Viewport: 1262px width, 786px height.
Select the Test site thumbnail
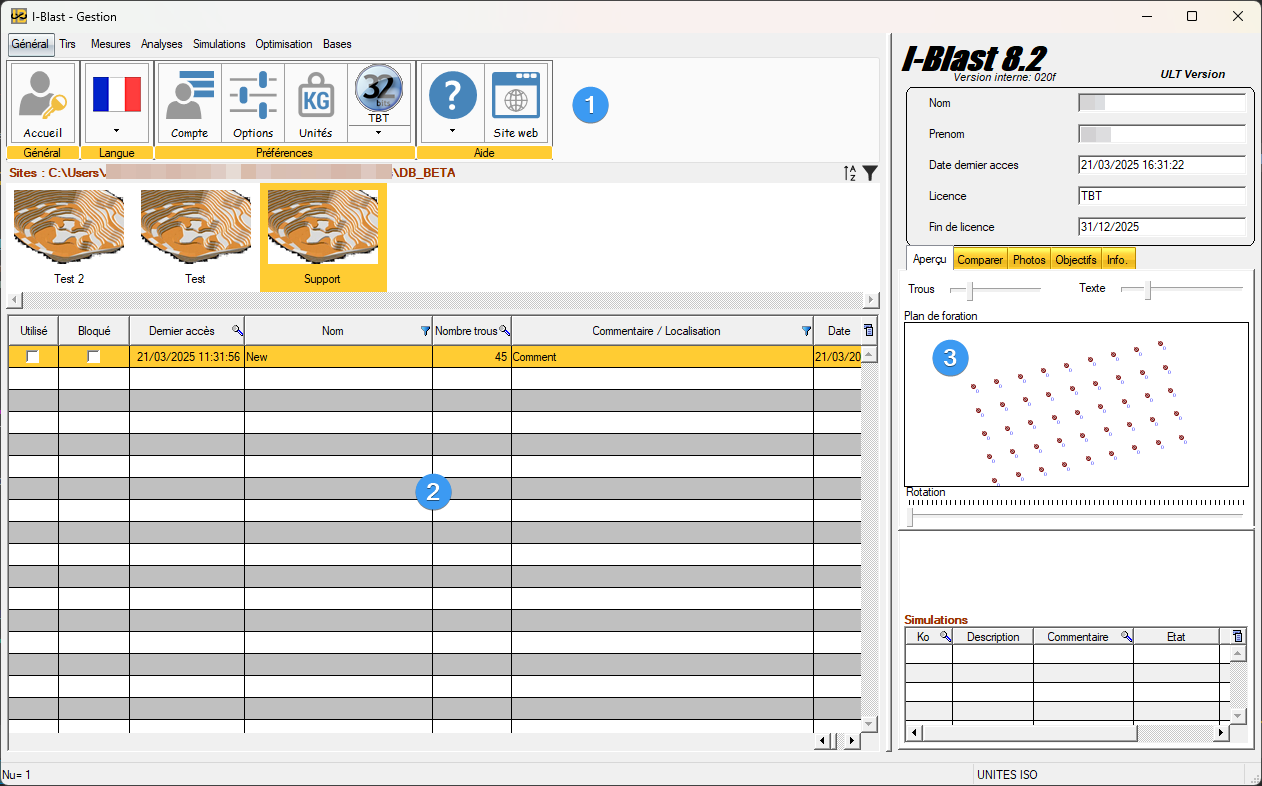click(x=195, y=238)
